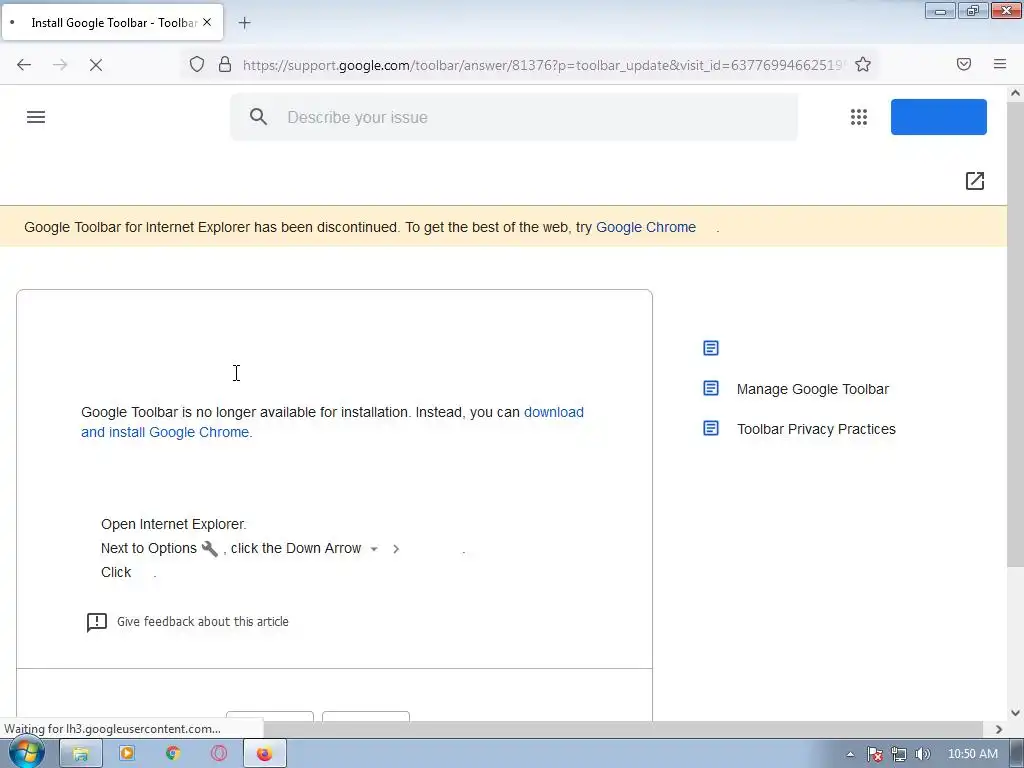Close the Install Google Toolbar tab
The width and height of the screenshot is (1024, 768).
coord(207,22)
